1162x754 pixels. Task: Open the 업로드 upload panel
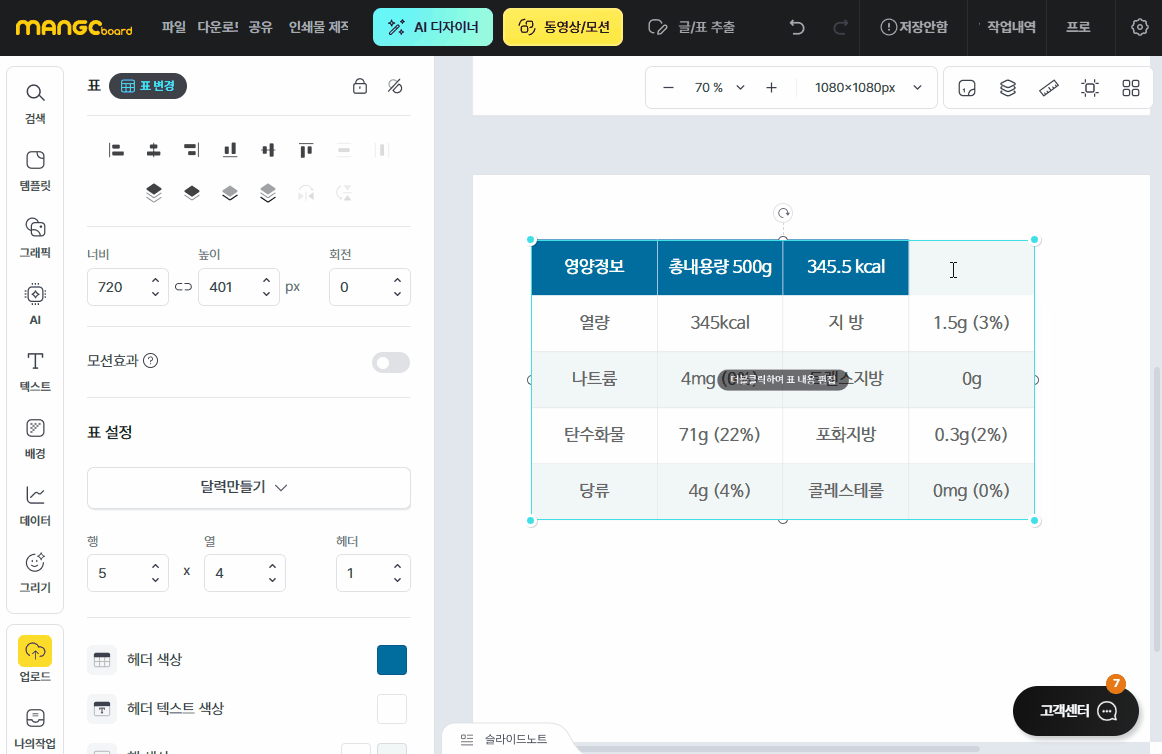(x=35, y=660)
